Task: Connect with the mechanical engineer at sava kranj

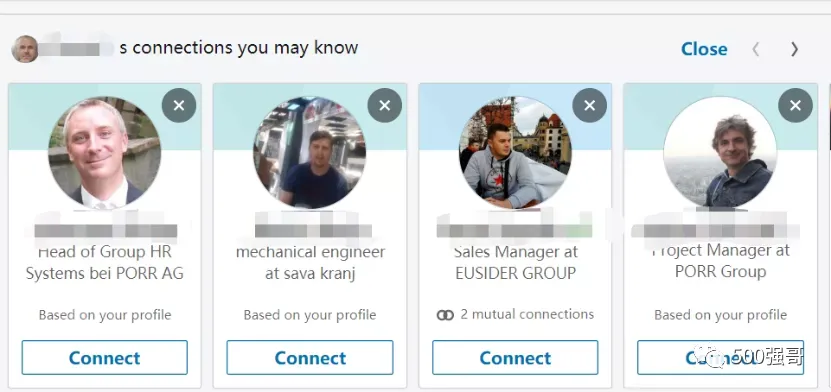Action: pos(310,358)
